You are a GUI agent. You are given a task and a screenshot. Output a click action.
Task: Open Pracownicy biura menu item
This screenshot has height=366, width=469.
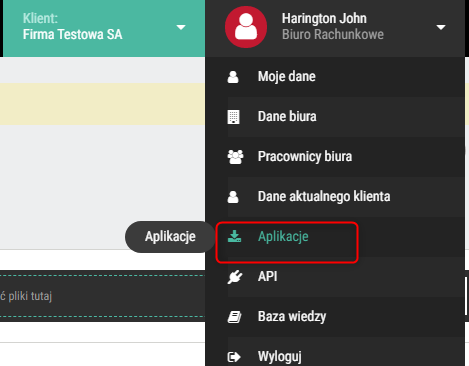pyautogui.click(x=335, y=157)
